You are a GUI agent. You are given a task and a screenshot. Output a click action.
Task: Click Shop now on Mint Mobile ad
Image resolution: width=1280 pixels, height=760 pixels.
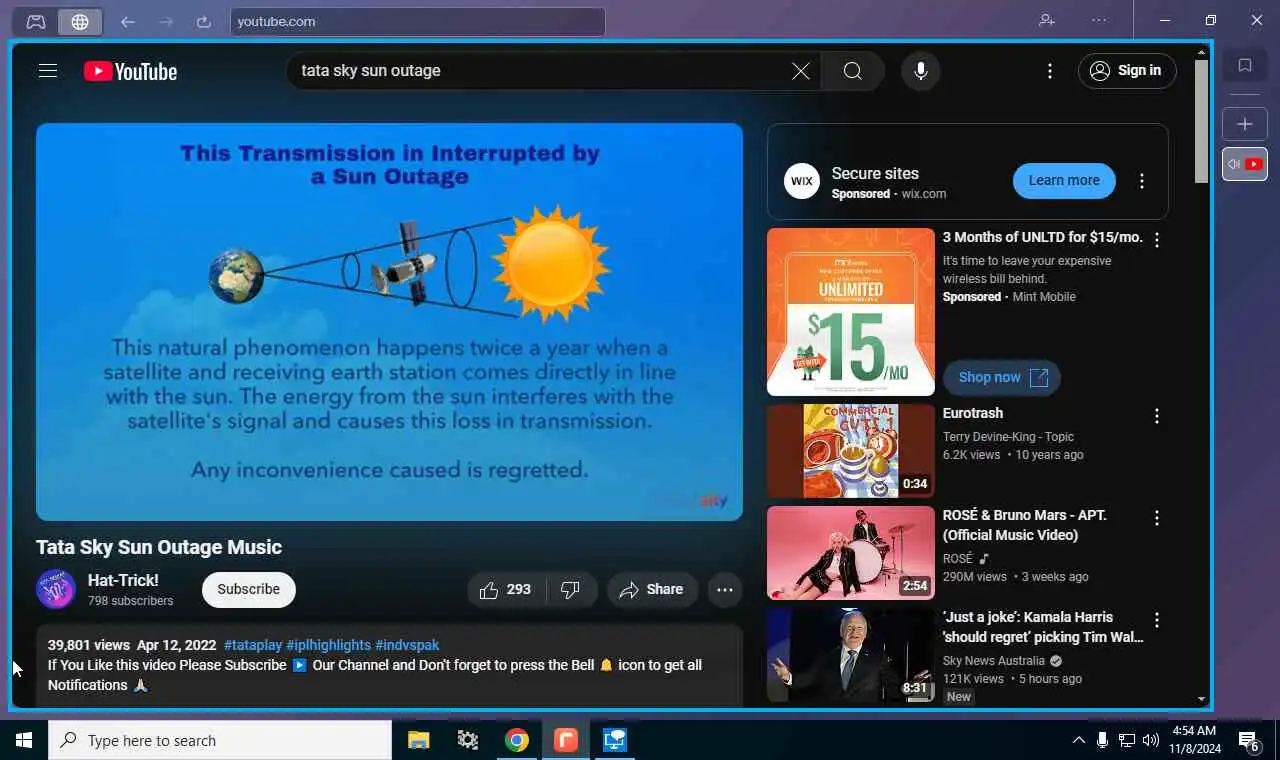pyautogui.click(x=1002, y=377)
